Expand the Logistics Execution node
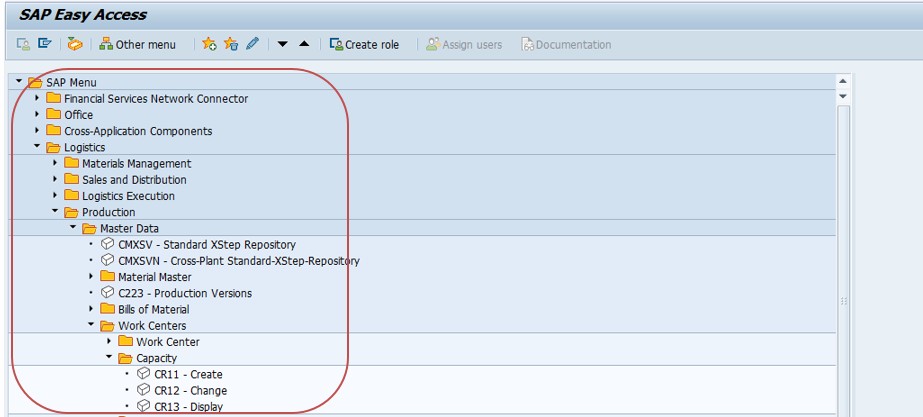Viewport: 923px width, 417px height. click(x=56, y=195)
